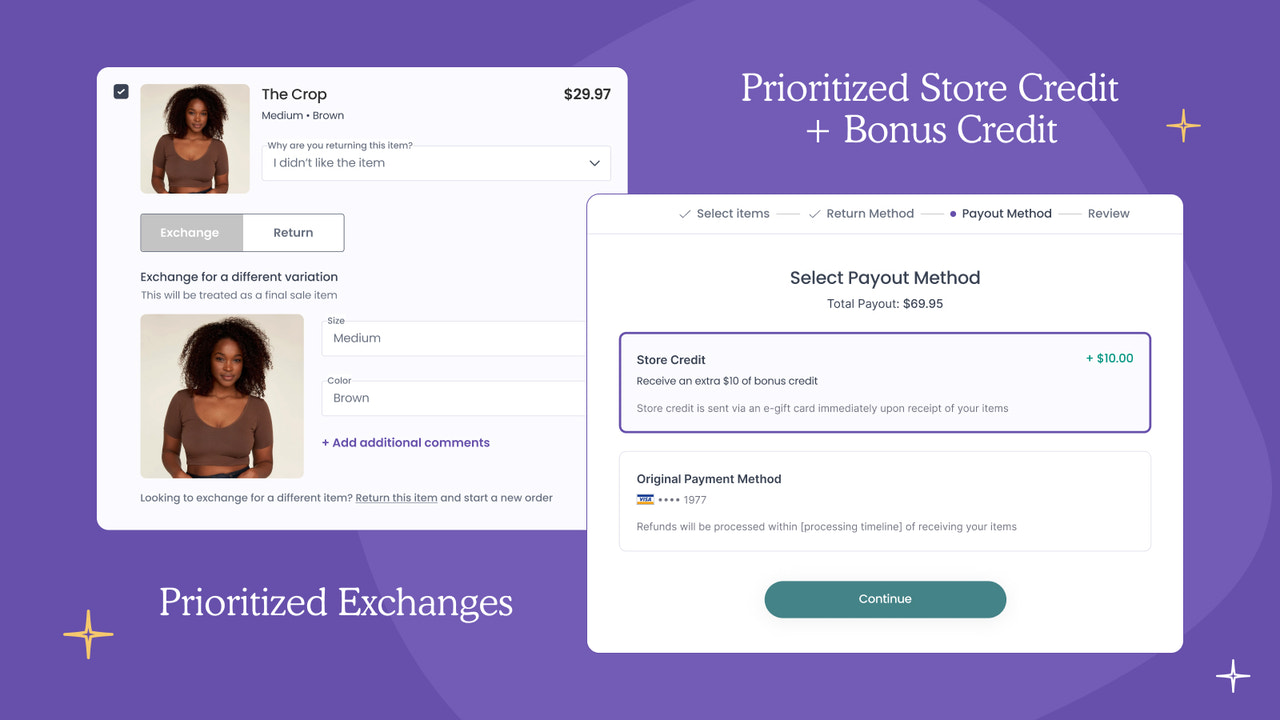Open the Return this item link
Image resolution: width=1280 pixels, height=720 pixels.
[x=396, y=497]
